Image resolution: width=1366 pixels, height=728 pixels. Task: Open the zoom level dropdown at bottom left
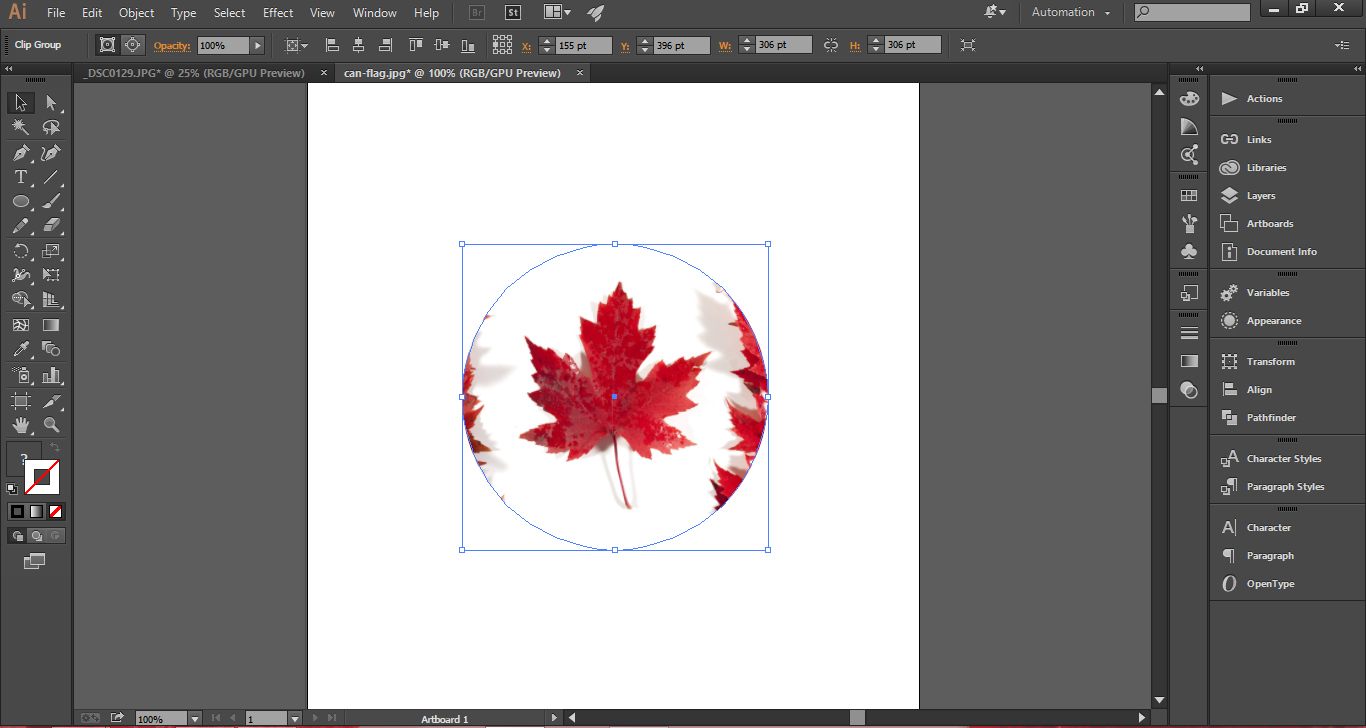pos(193,718)
